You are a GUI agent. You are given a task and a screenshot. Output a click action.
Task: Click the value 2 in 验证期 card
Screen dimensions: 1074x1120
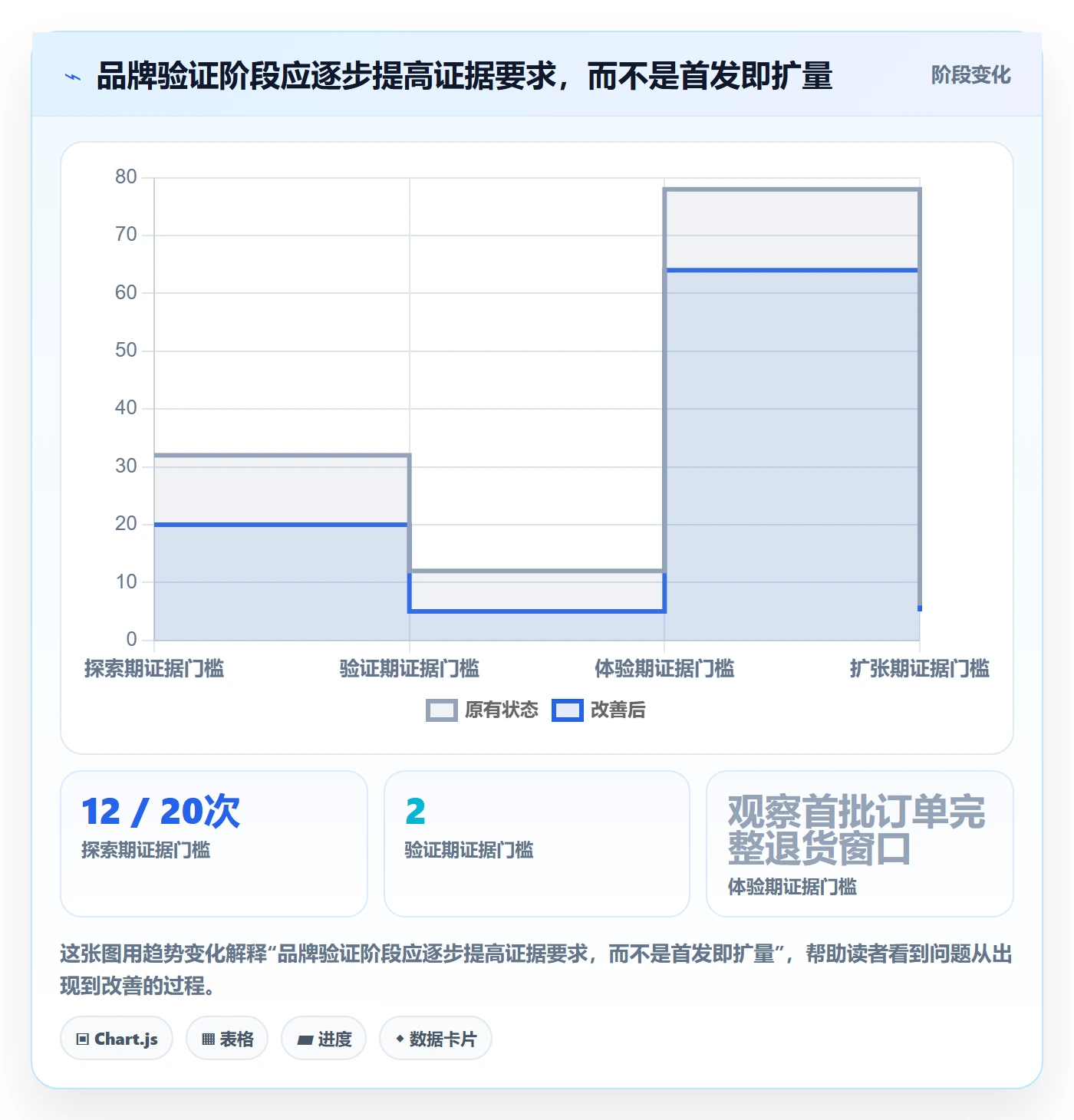coord(415,812)
